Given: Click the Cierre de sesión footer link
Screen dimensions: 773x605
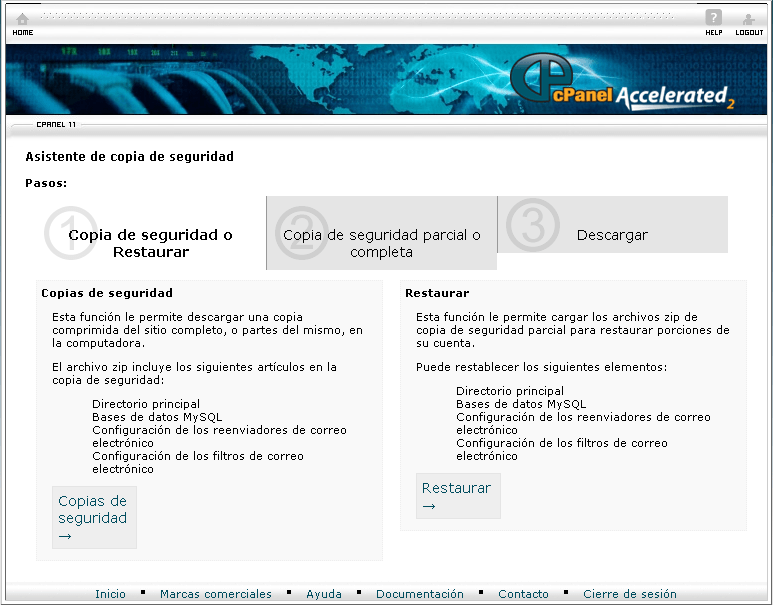Looking at the screenshot, I should 630,594.
